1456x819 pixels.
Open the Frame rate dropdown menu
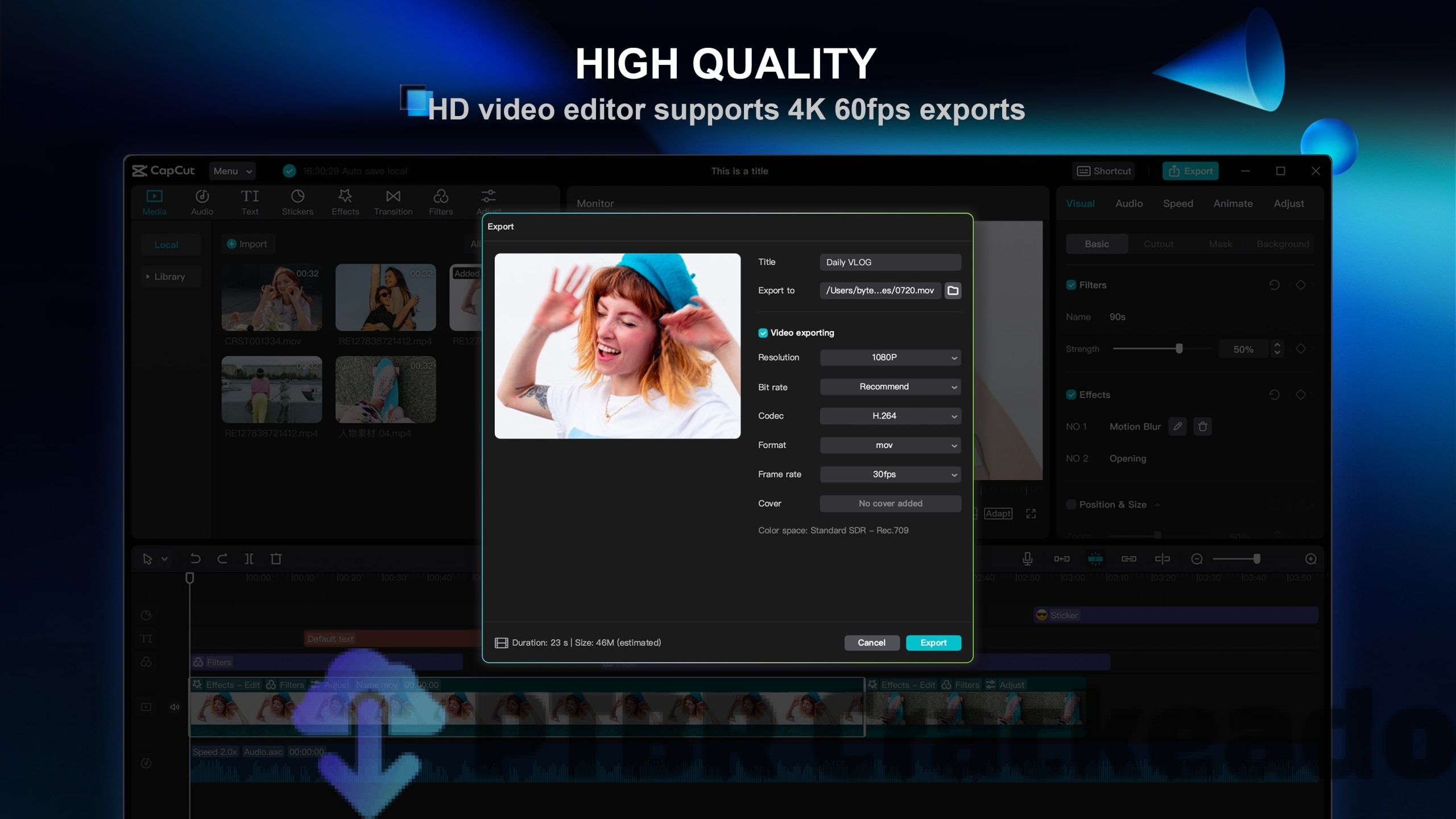coord(890,473)
